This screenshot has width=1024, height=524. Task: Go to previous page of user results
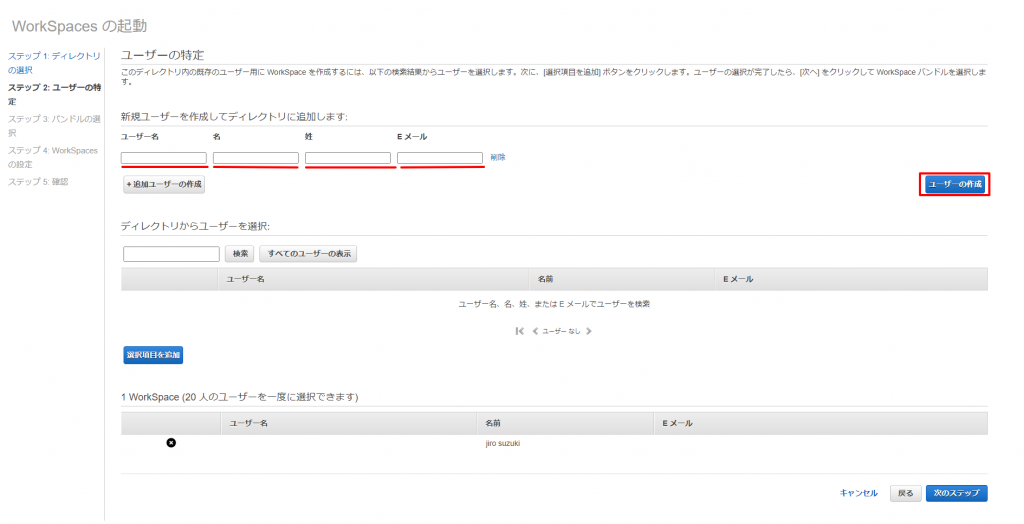click(535, 331)
